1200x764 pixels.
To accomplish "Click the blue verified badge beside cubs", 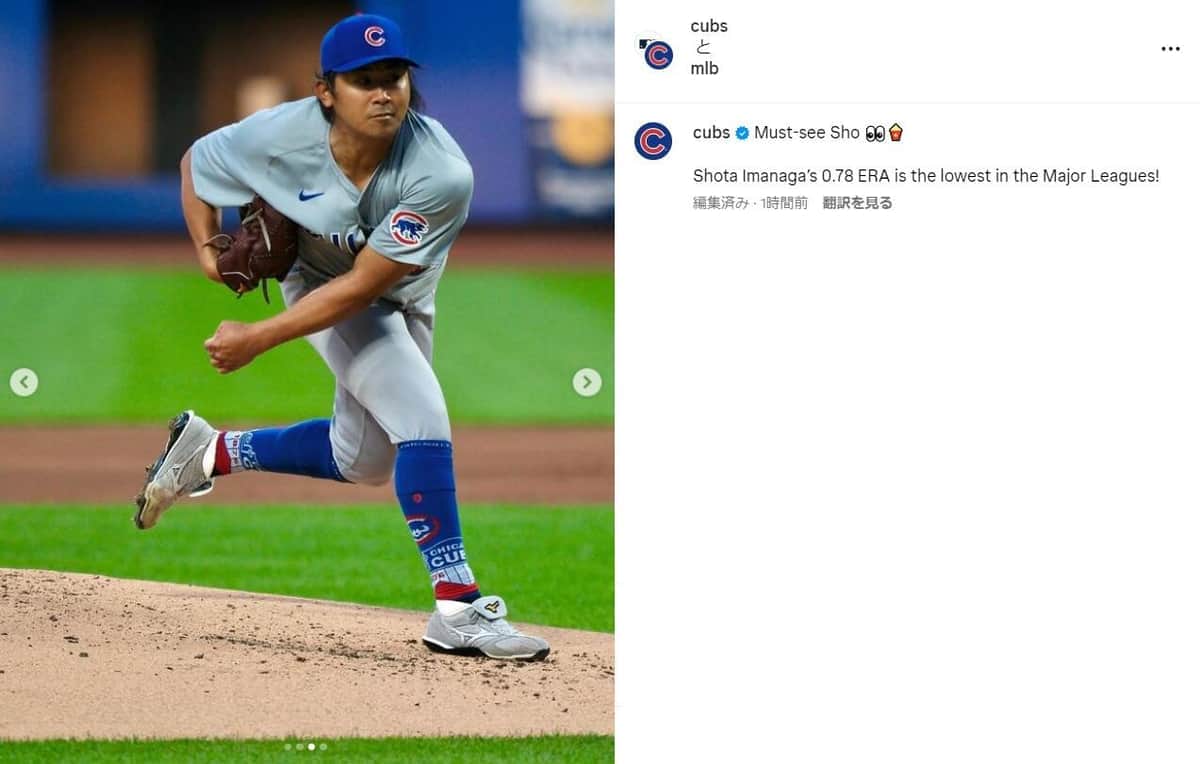I will tap(742, 133).
